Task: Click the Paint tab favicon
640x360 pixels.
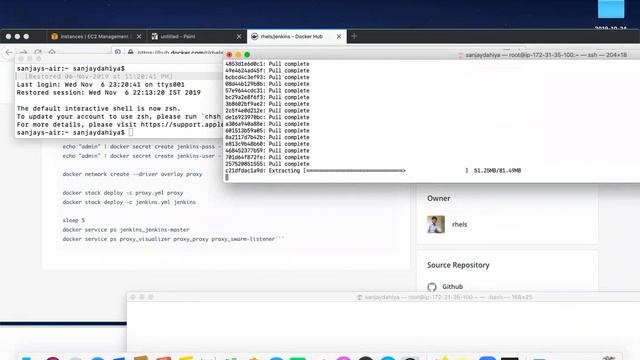Action: pyautogui.click(x=155, y=36)
